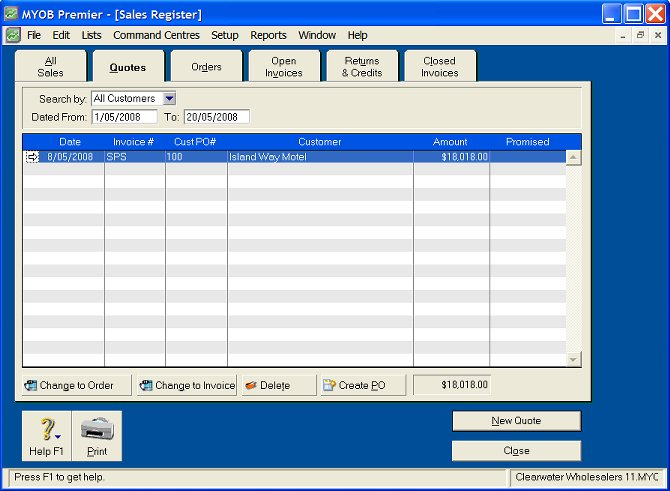Click the Invoice # column header
This screenshot has width=670, height=491.
[133, 142]
